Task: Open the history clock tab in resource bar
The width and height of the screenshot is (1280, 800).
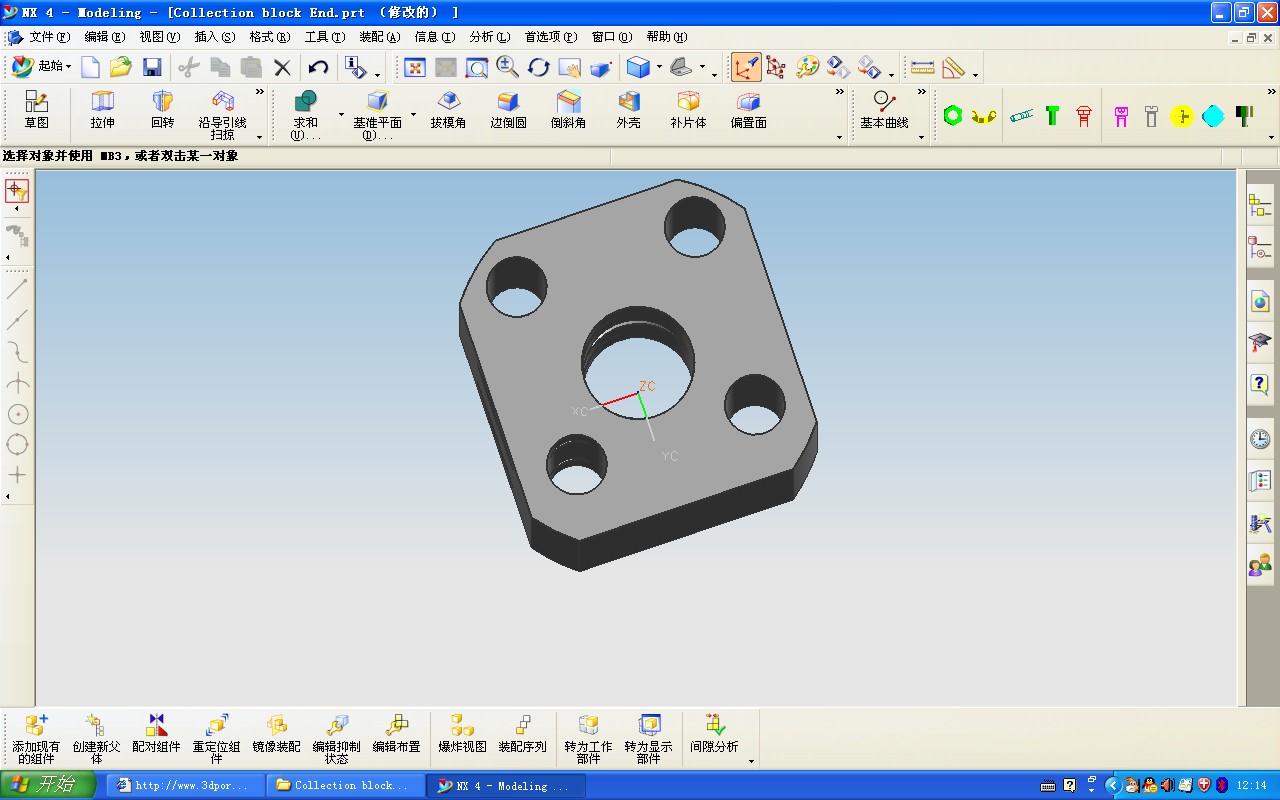Action: (x=1260, y=438)
